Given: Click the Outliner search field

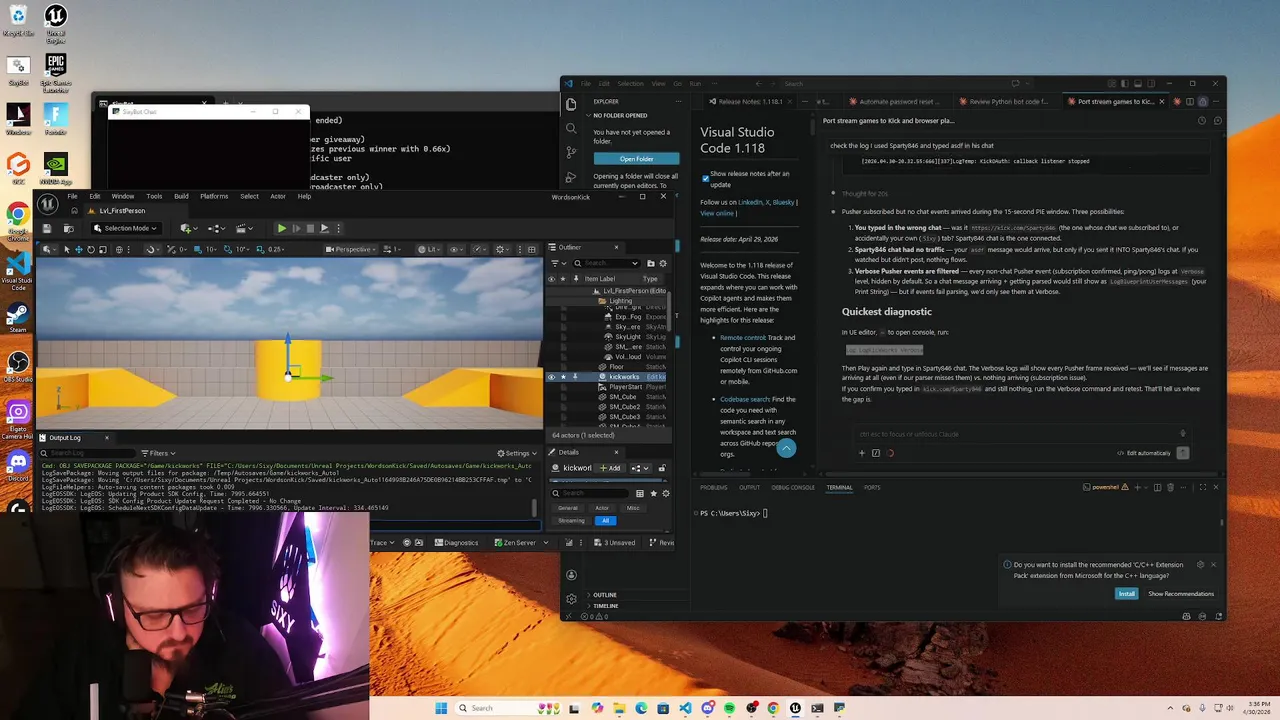Looking at the screenshot, I should click(x=606, y=263).
